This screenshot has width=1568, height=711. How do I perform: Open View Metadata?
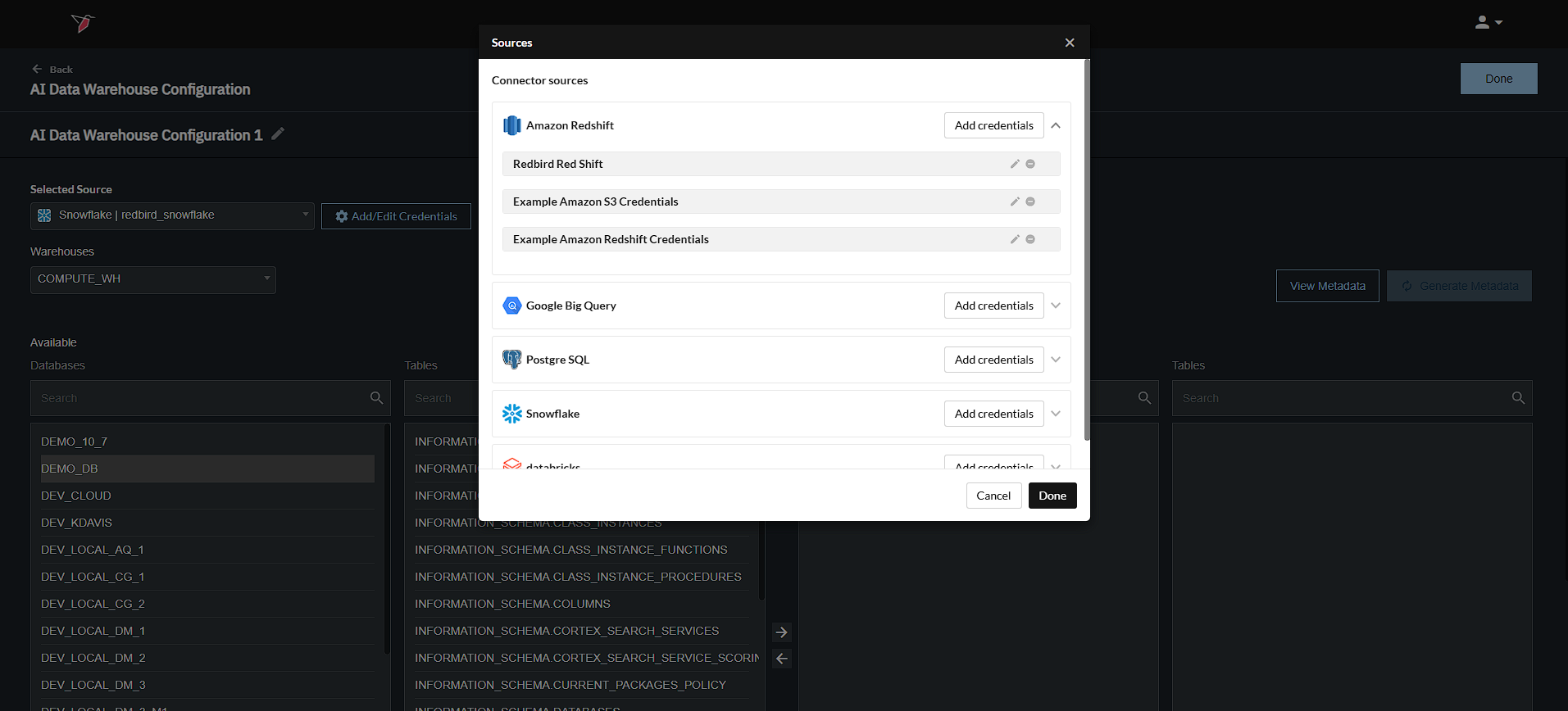(1328, 286)
